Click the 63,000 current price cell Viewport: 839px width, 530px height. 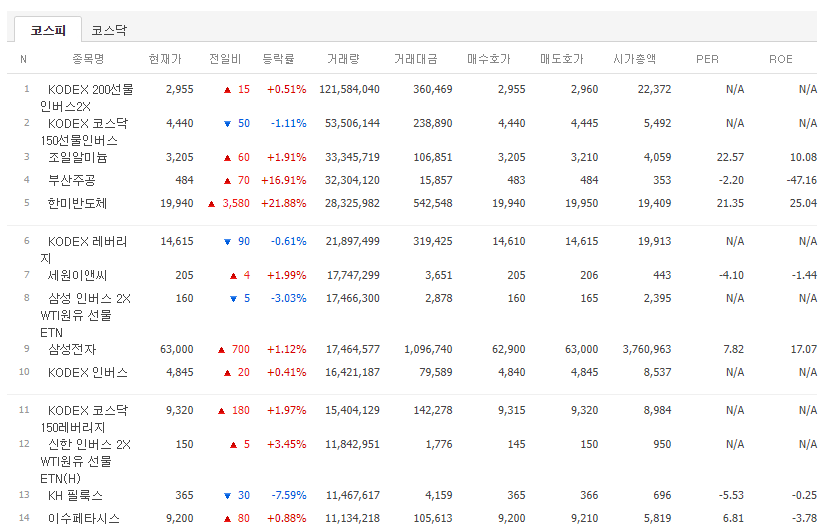coord(177,349)
